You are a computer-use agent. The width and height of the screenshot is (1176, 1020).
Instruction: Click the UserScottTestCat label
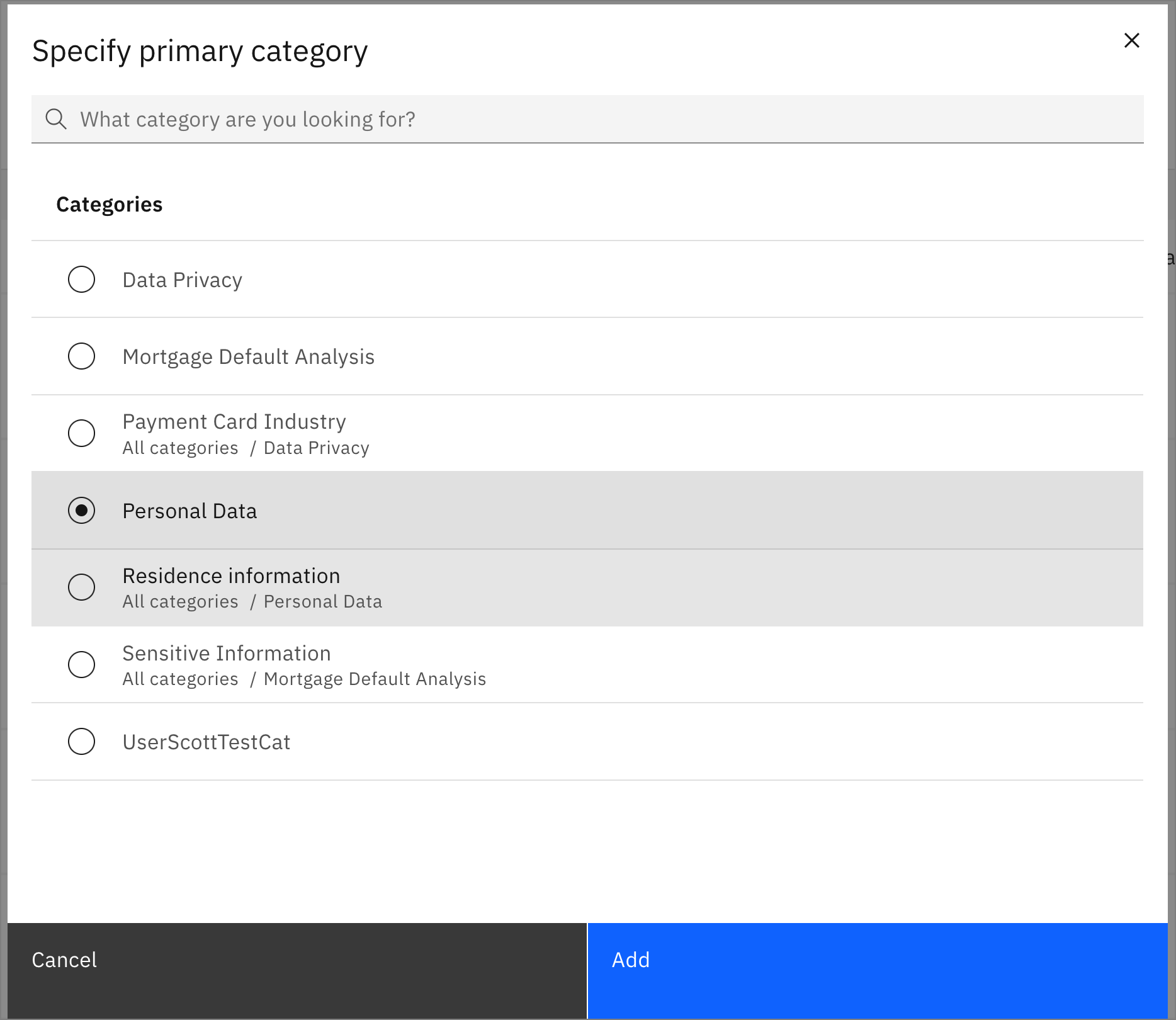(206, 742)
